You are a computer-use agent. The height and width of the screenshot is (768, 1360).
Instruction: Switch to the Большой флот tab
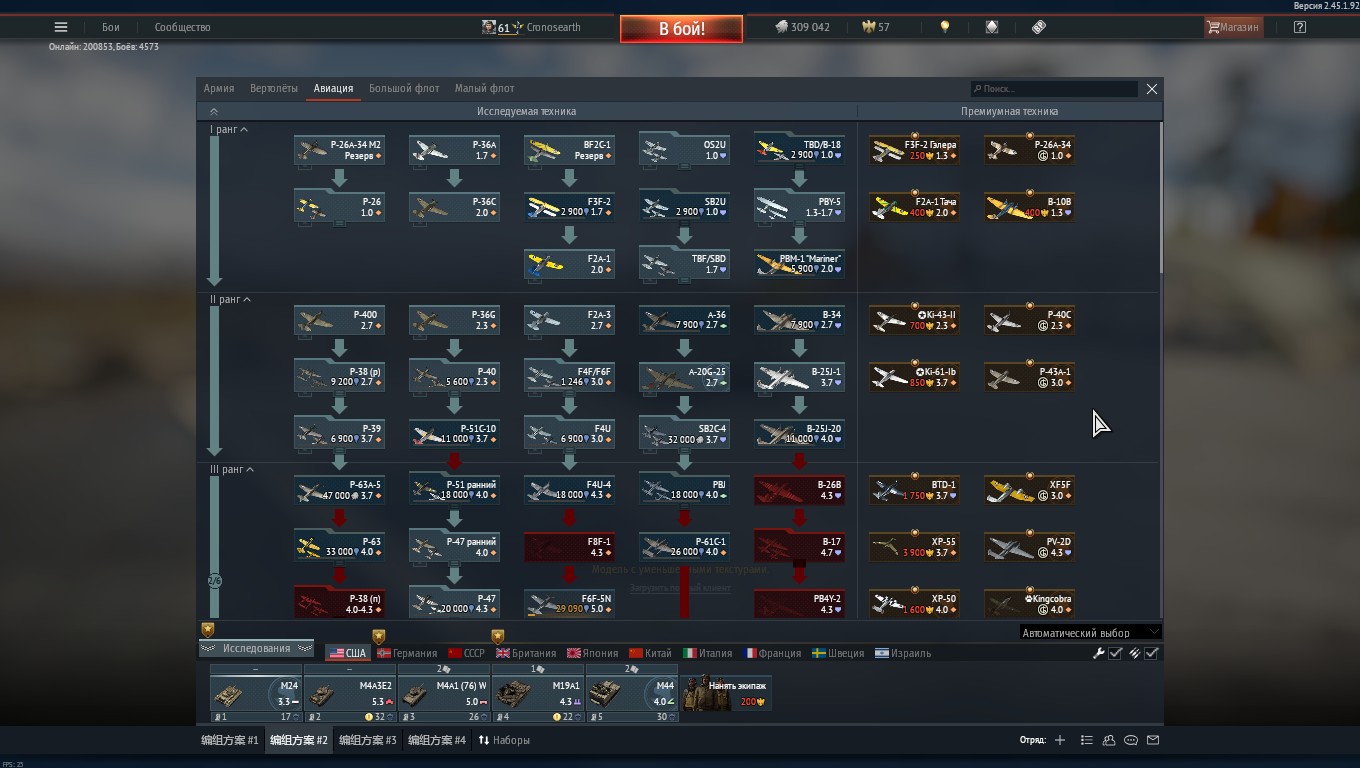(x=404, y=88)
